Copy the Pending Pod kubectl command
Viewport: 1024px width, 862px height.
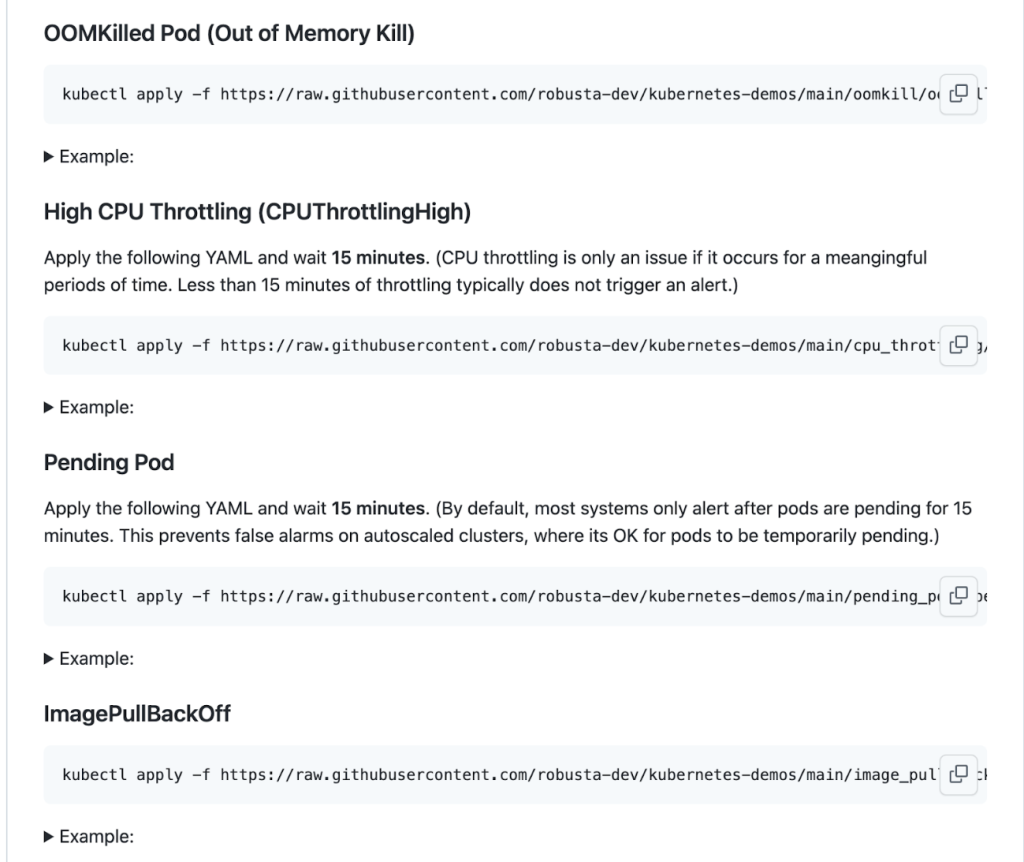tap(959, 596)
